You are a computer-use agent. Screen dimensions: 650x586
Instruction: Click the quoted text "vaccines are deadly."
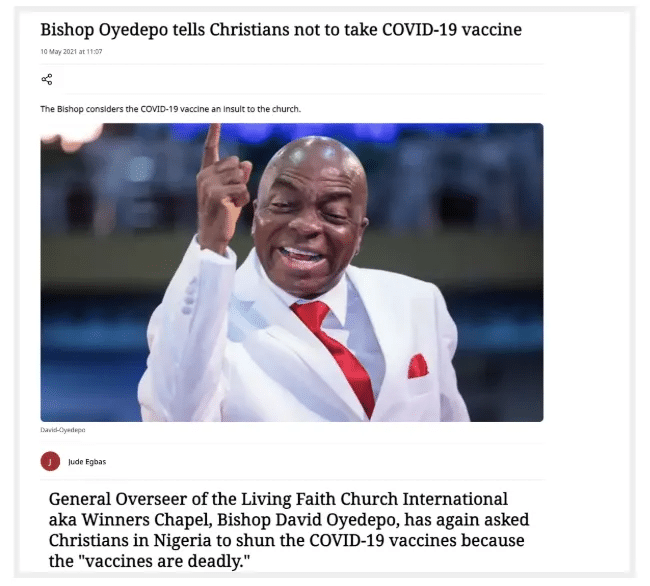tap(164, 561)
